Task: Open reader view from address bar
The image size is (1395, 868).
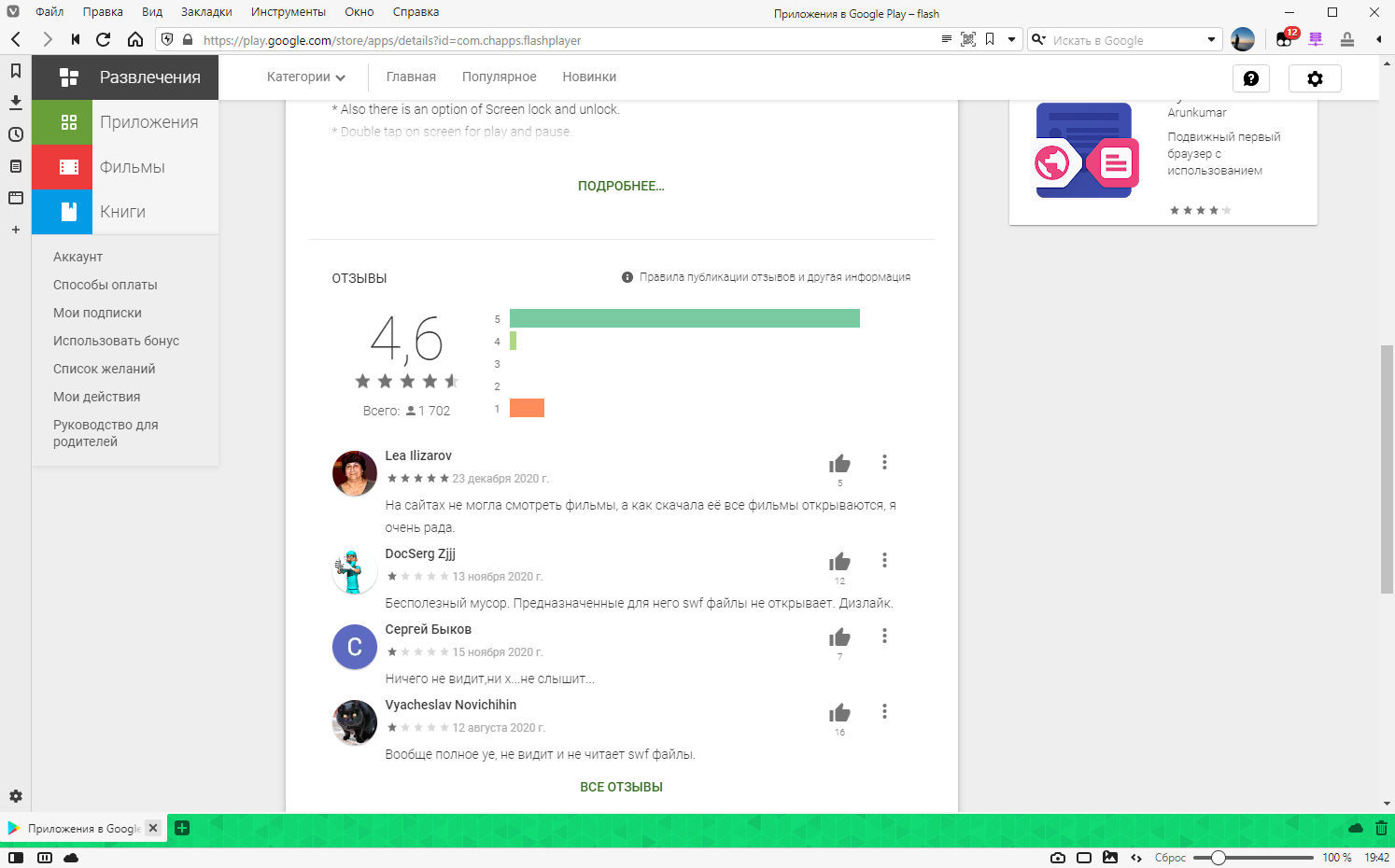Action: (946, 39)
